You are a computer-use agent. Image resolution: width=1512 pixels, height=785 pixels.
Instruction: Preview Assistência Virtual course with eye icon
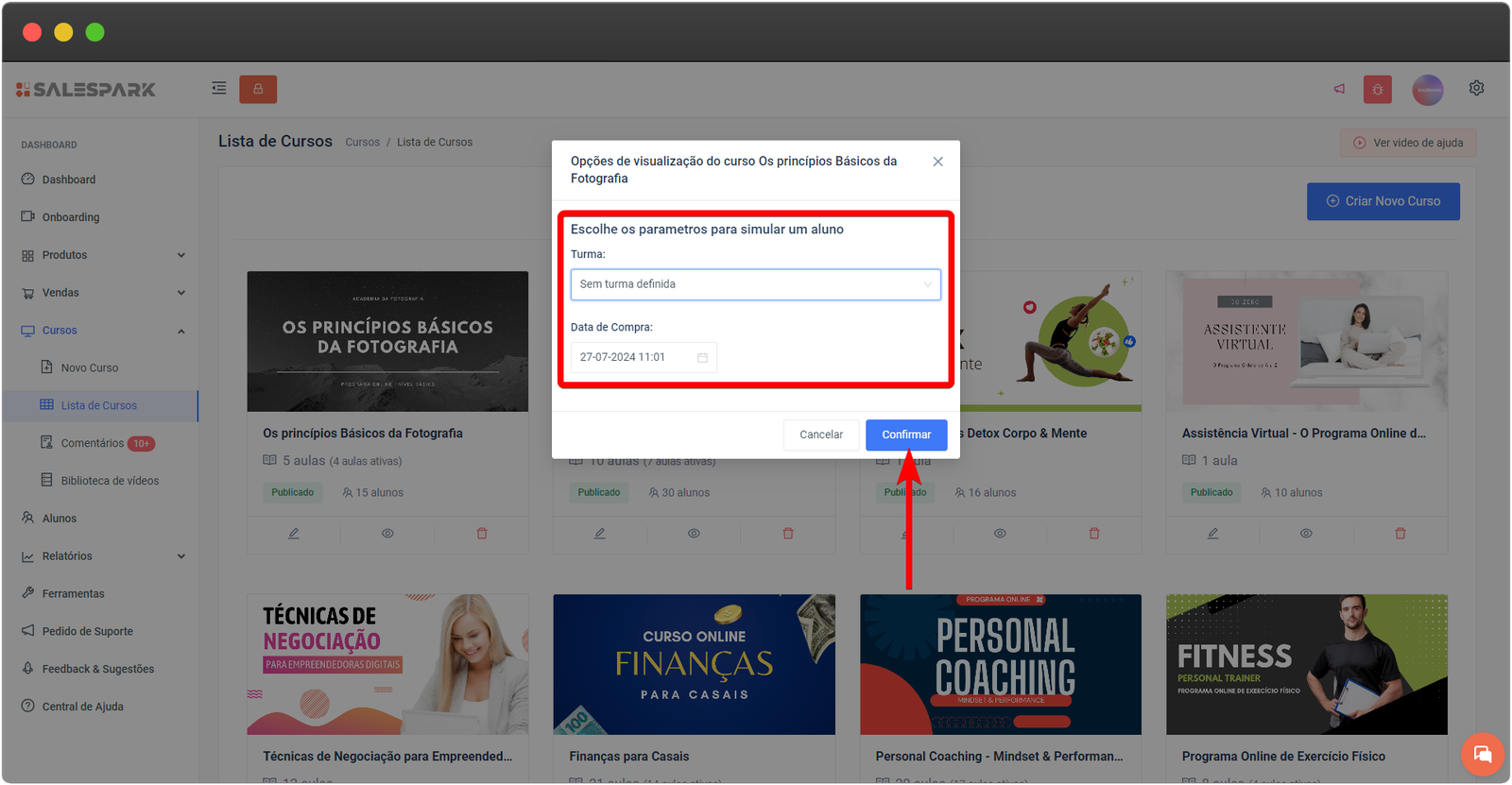pos(1306,534)
